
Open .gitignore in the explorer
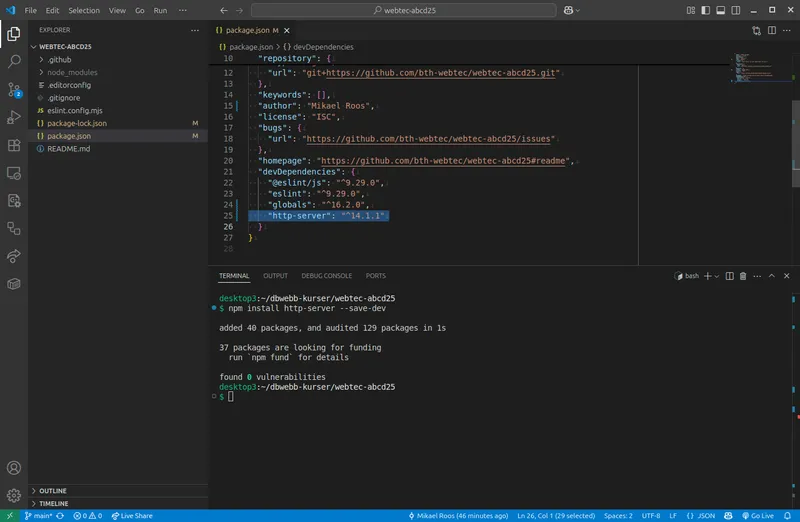117,97
